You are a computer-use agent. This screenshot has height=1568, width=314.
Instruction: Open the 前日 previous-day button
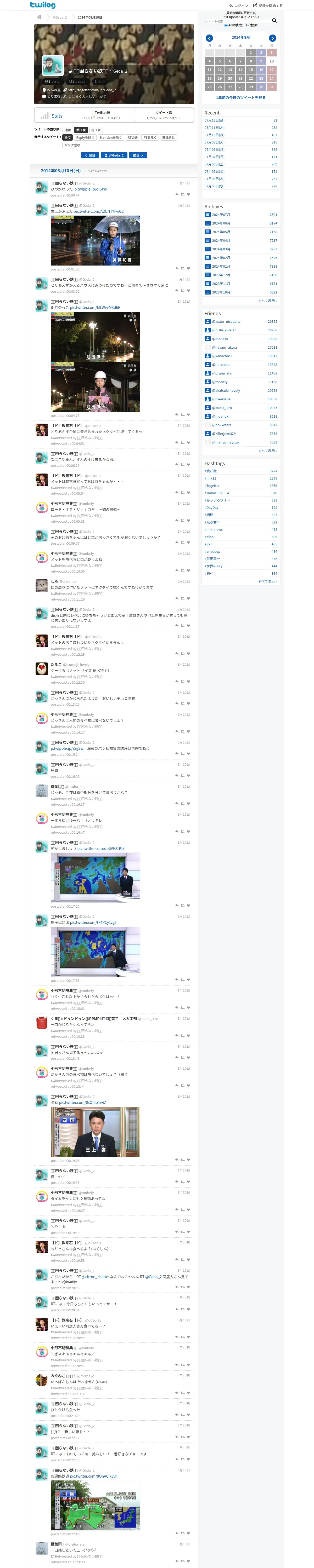(x=138, y=156)
